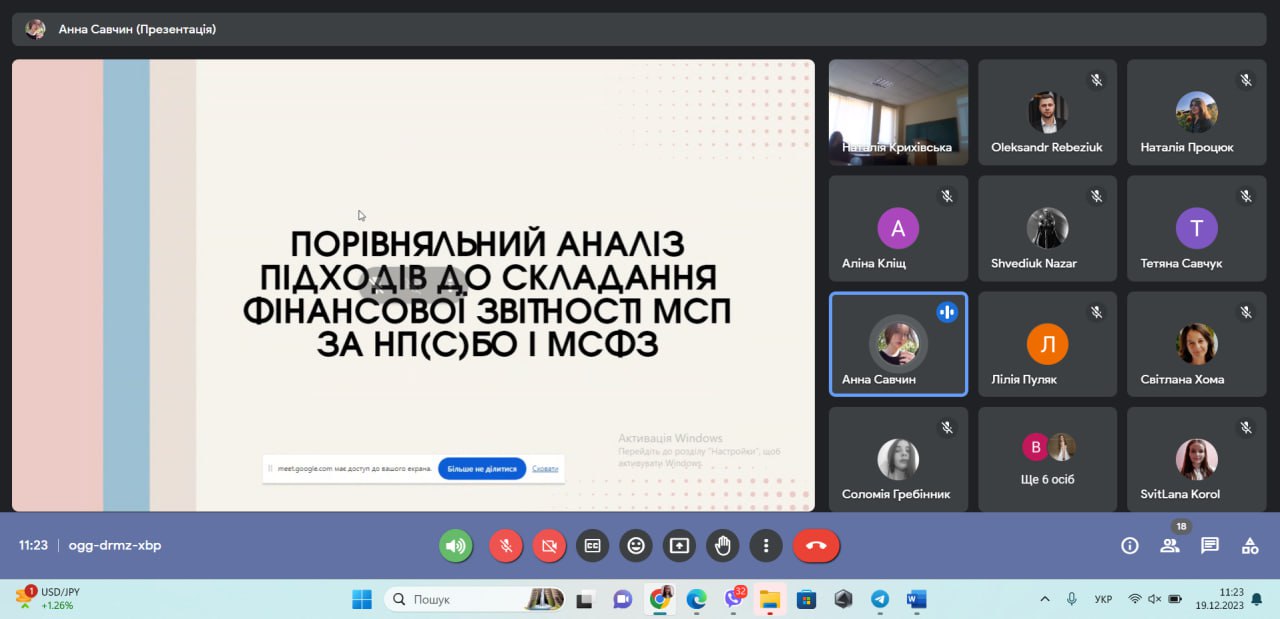Expand hidden system tray icons
1280x619 pixels.
[x=1044, y=598]
